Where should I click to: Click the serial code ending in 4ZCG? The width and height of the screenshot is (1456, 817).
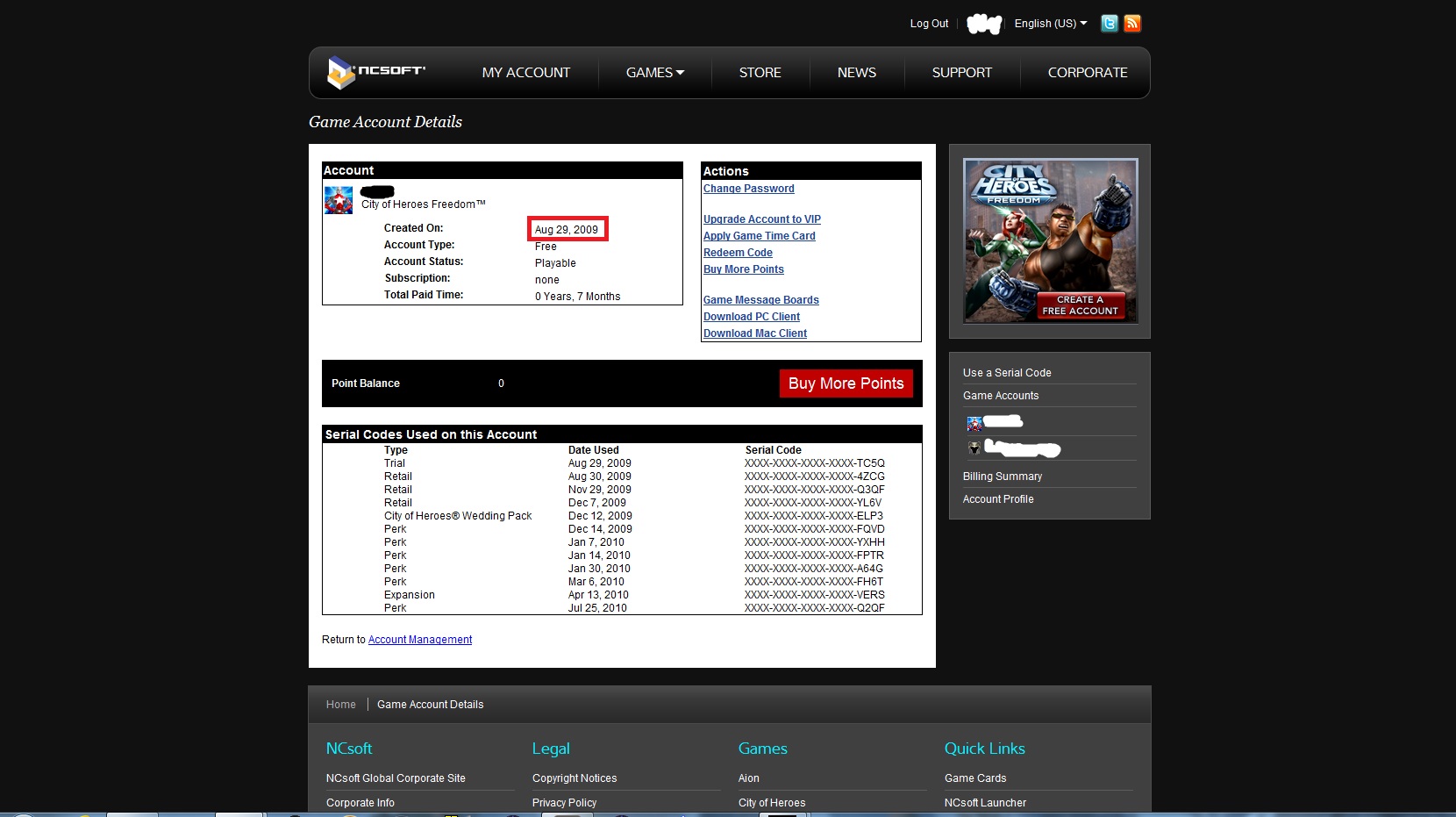(815, 477)
